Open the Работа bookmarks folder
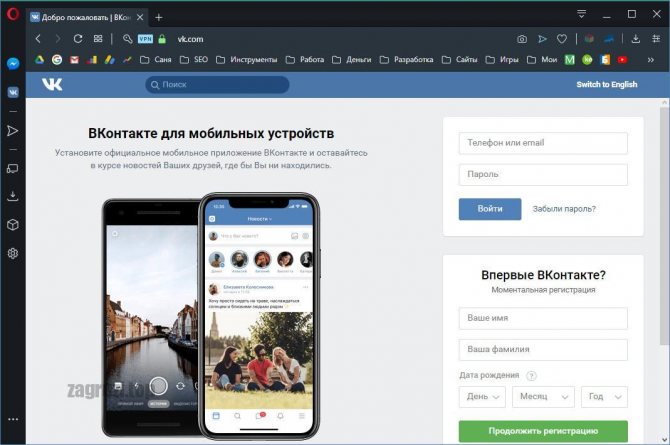The image size is (670, 445). 305,60
